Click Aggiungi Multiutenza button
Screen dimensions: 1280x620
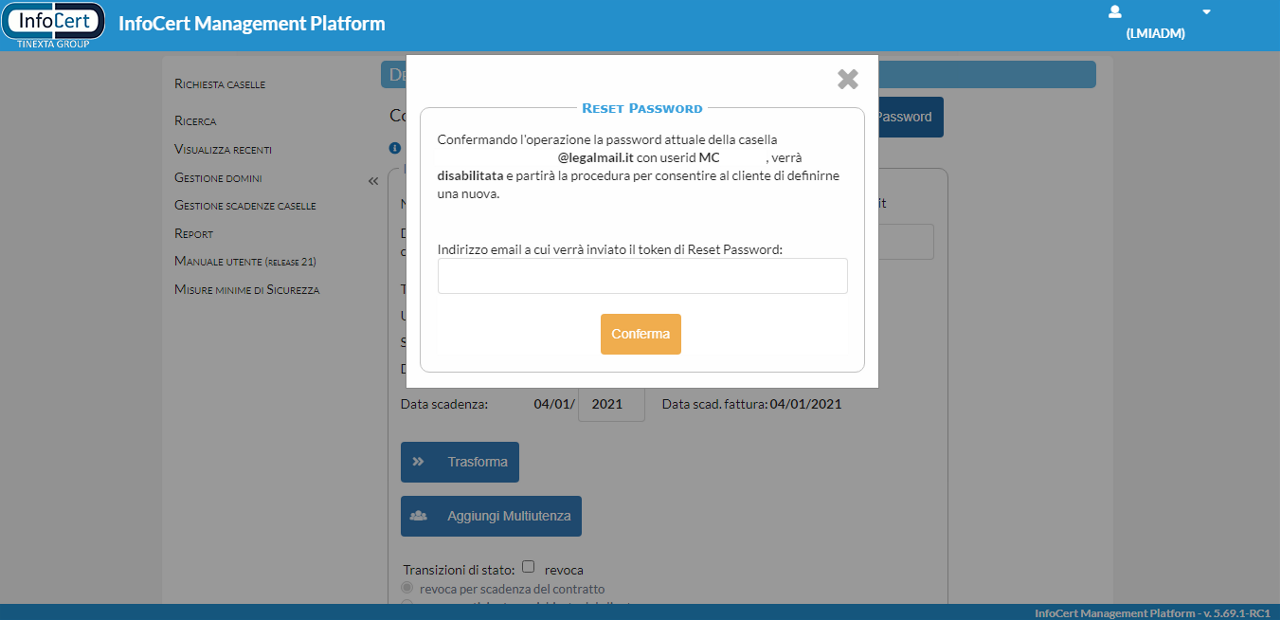[x=491, y=516]
